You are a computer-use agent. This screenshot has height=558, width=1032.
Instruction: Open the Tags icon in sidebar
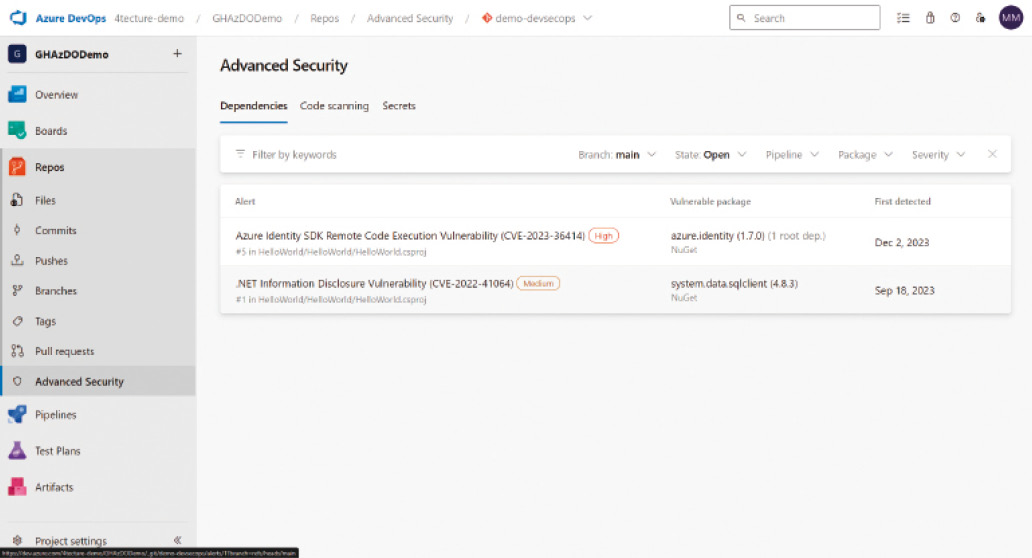(x=17, y=321)
